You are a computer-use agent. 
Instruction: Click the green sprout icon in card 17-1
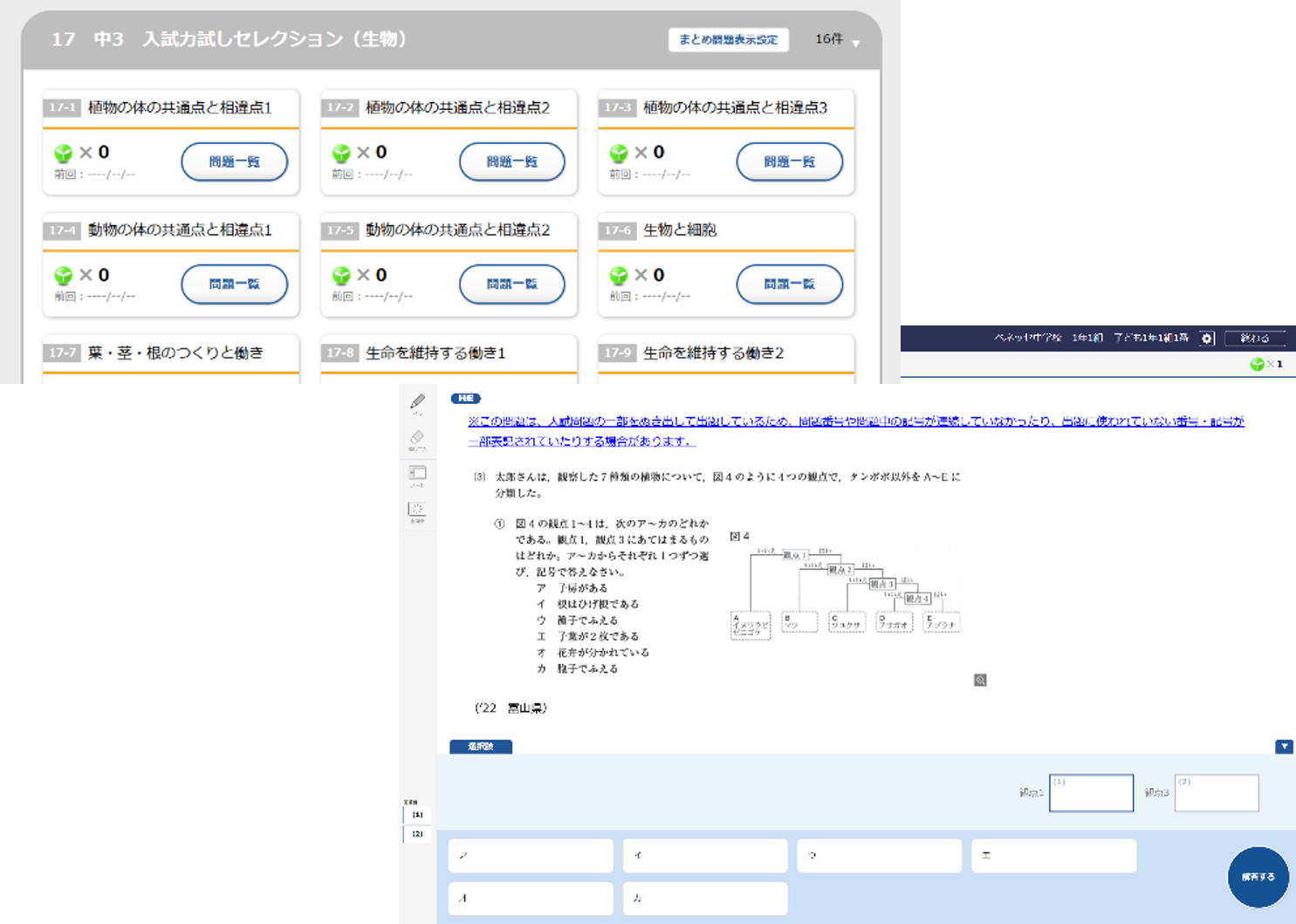(x=64, y=154)
